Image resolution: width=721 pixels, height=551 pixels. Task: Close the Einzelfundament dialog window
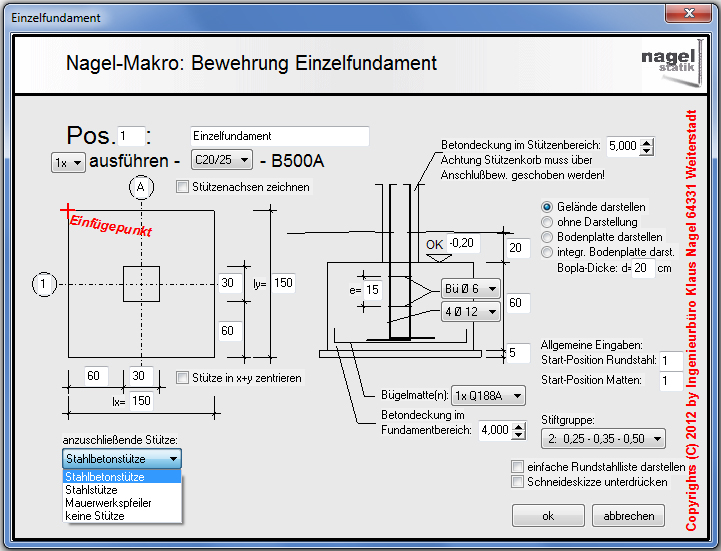pyautogui.click(x=685, y=14)
